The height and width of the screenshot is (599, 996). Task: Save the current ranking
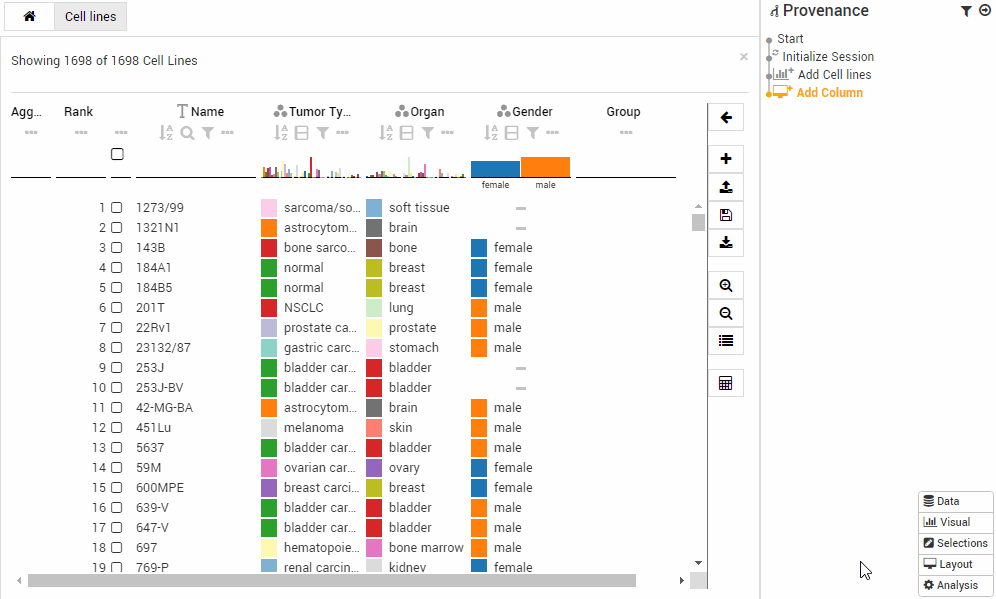[726, 214]
